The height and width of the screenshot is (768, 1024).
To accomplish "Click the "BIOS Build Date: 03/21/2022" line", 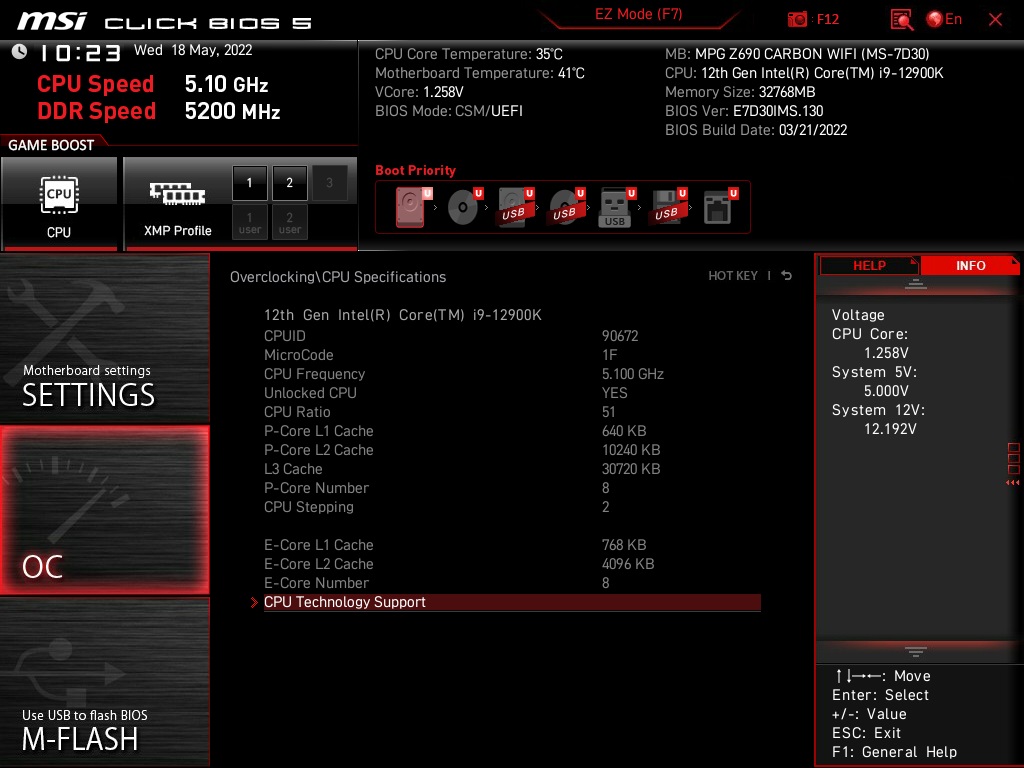I will (x=756, y=130).
